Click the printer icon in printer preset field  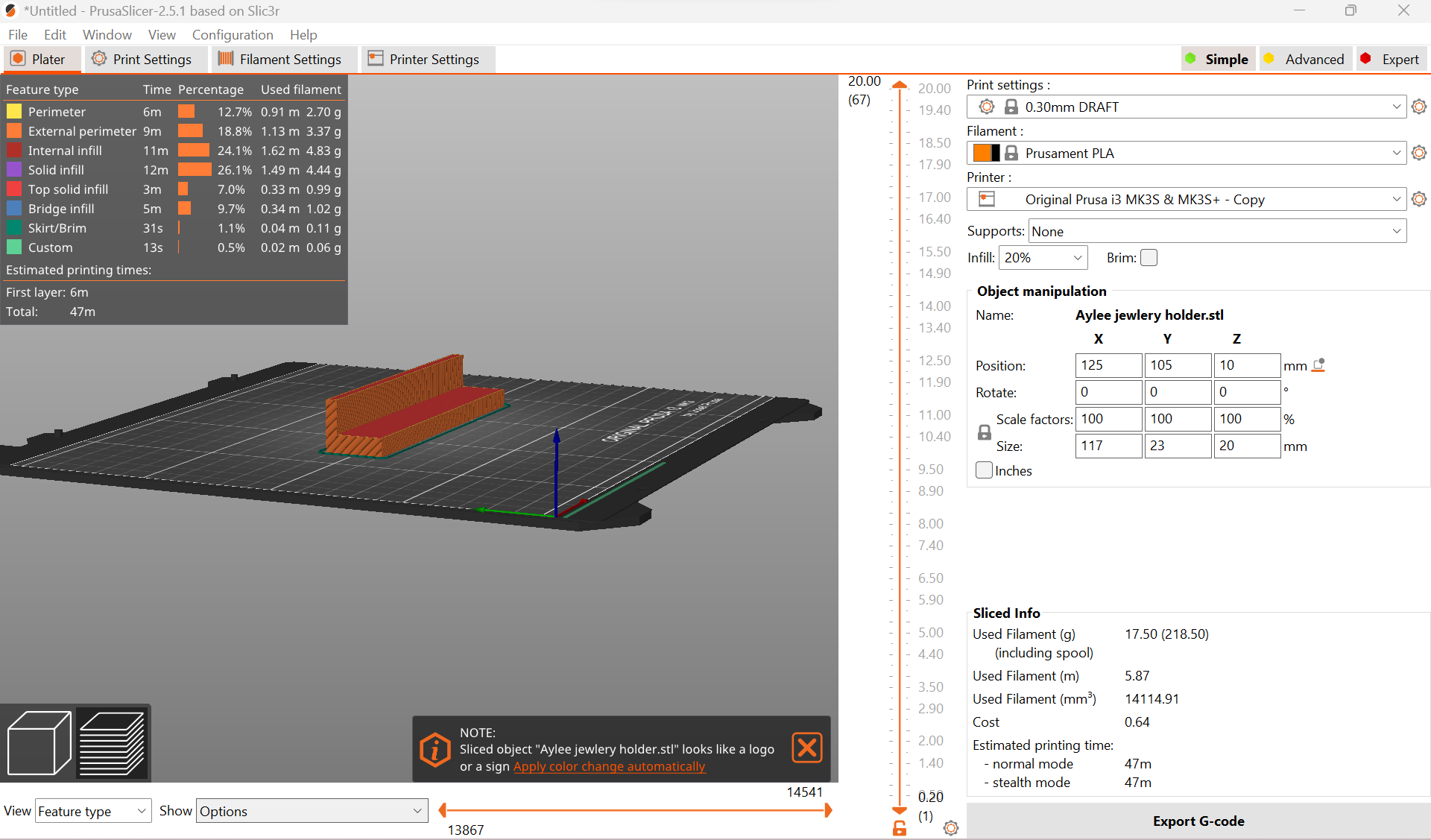coord(987,199)
